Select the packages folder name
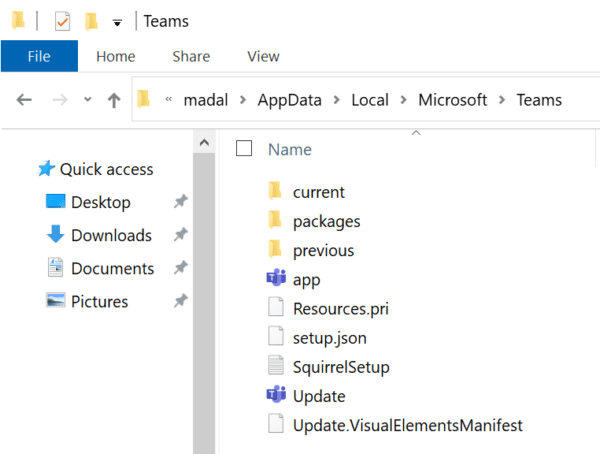The image size is (600, 454). tap(326, 222)
